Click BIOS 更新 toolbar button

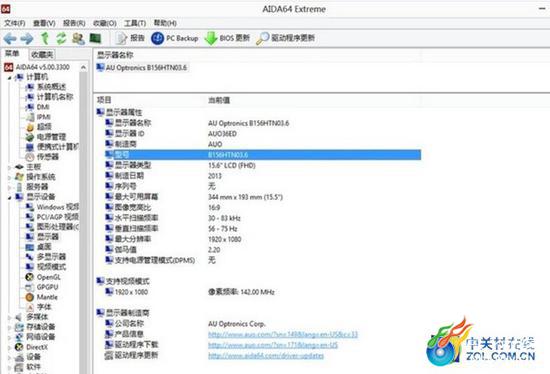pyautogui.click(x=227, y=38)
